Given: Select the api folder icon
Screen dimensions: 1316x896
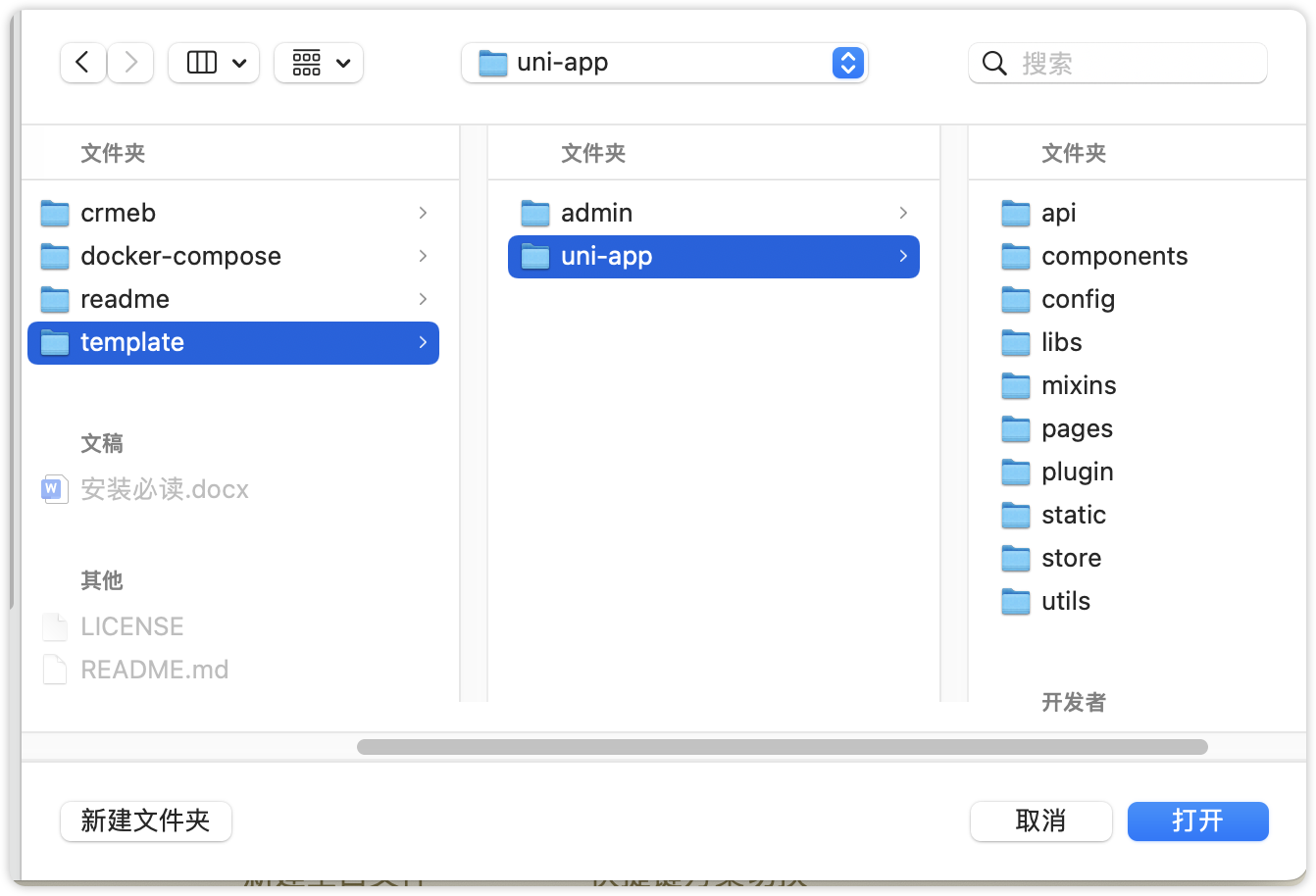Looking at the screenshot, I should 1016,213.
